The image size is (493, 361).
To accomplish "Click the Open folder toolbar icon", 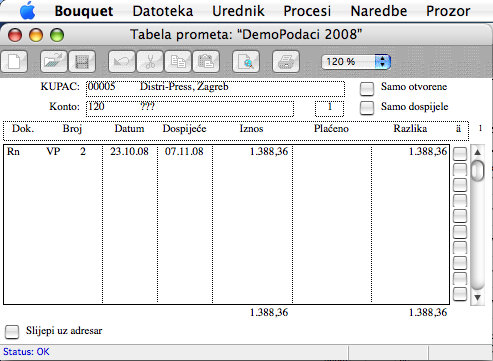I will click(x=54, y=62).
